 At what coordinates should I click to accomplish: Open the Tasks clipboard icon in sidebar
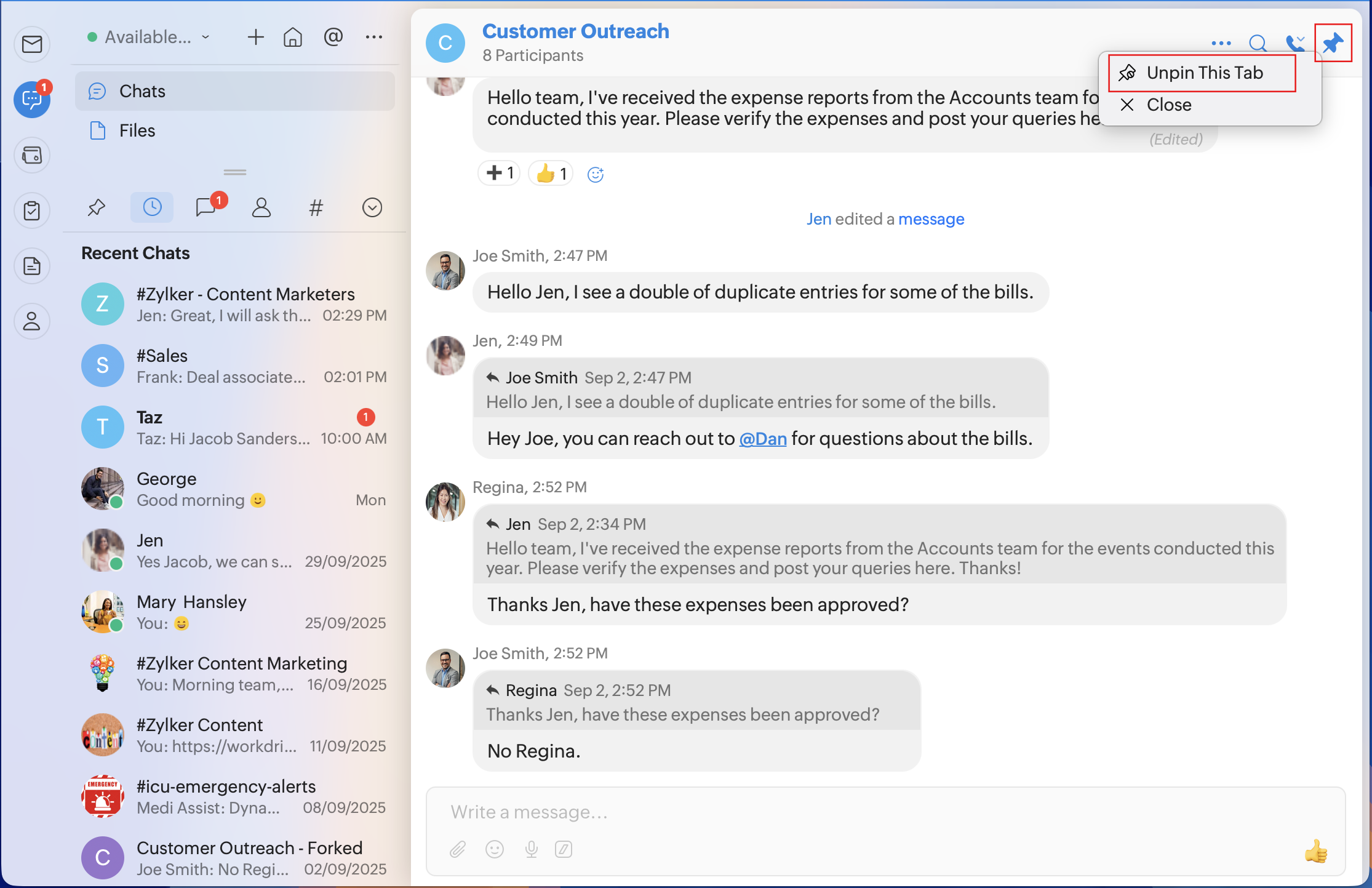32,210
